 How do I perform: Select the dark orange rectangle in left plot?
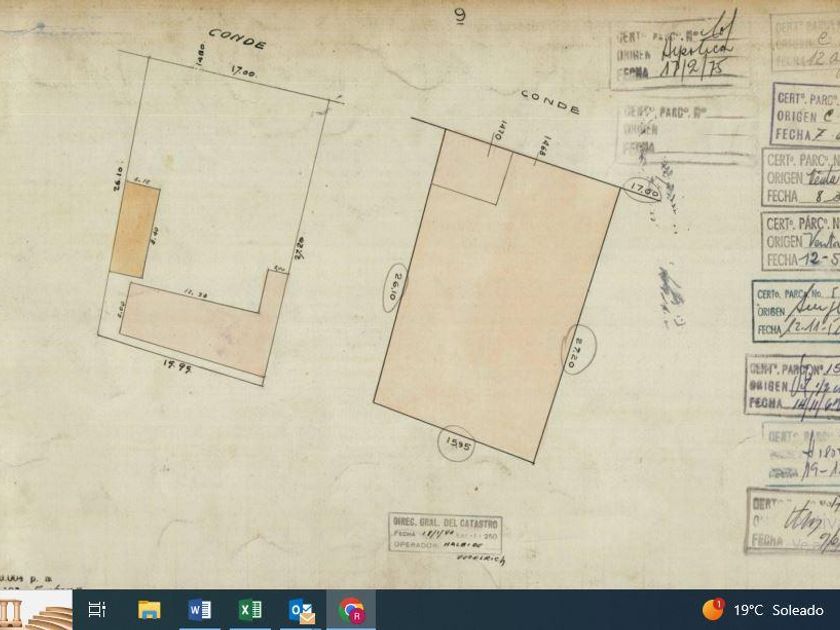point(134,230)
